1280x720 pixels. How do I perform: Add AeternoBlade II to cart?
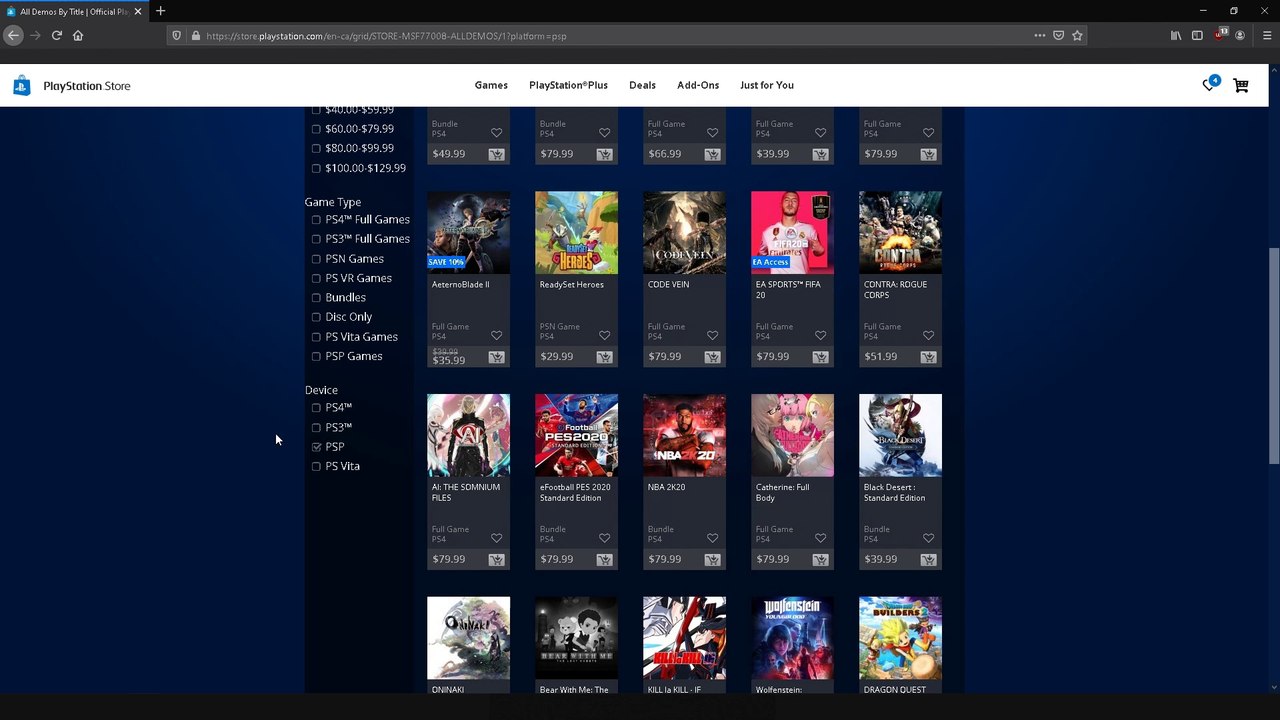(496, 357)
